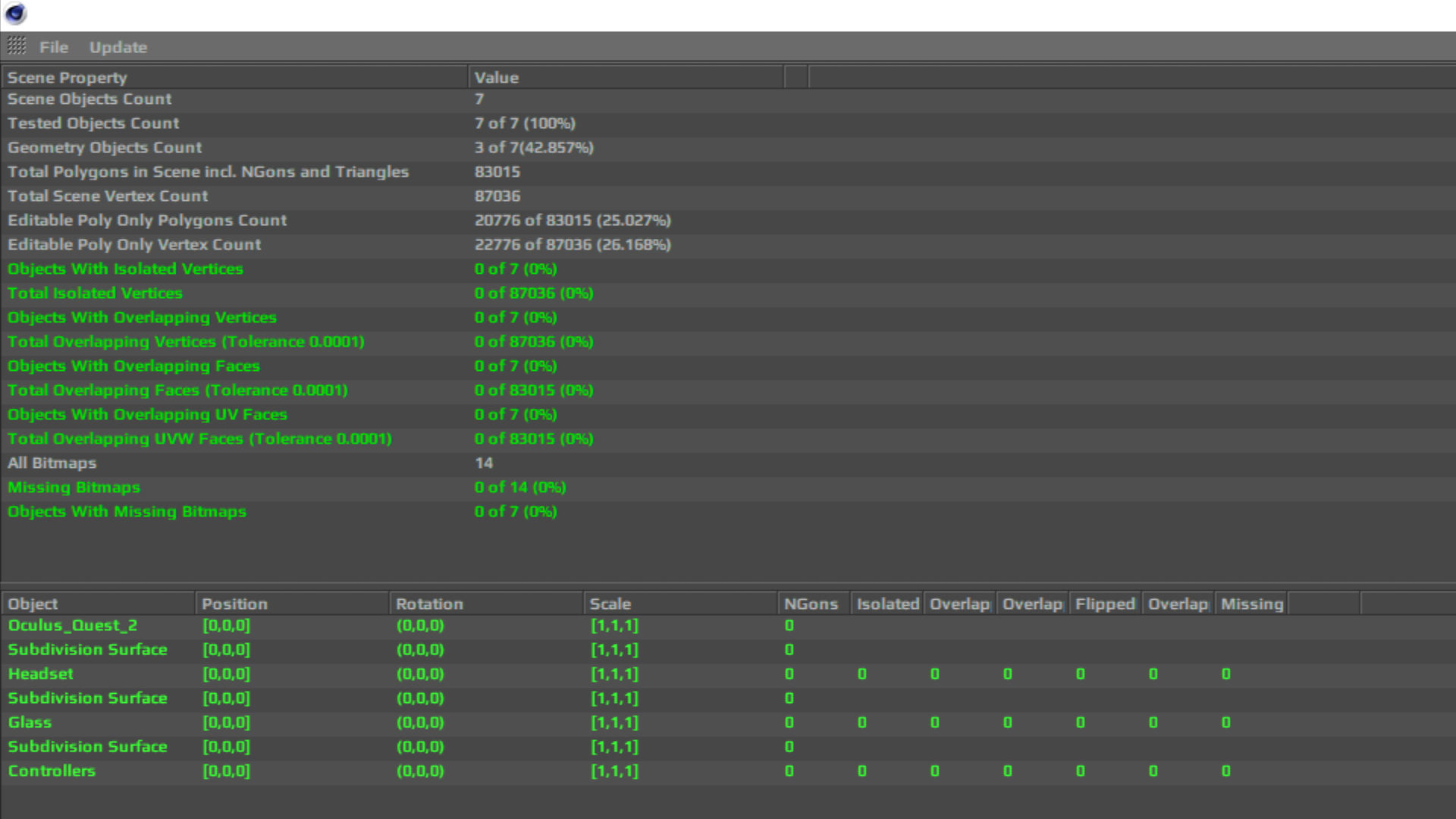Select the Controllers object row

coord(52,771)
